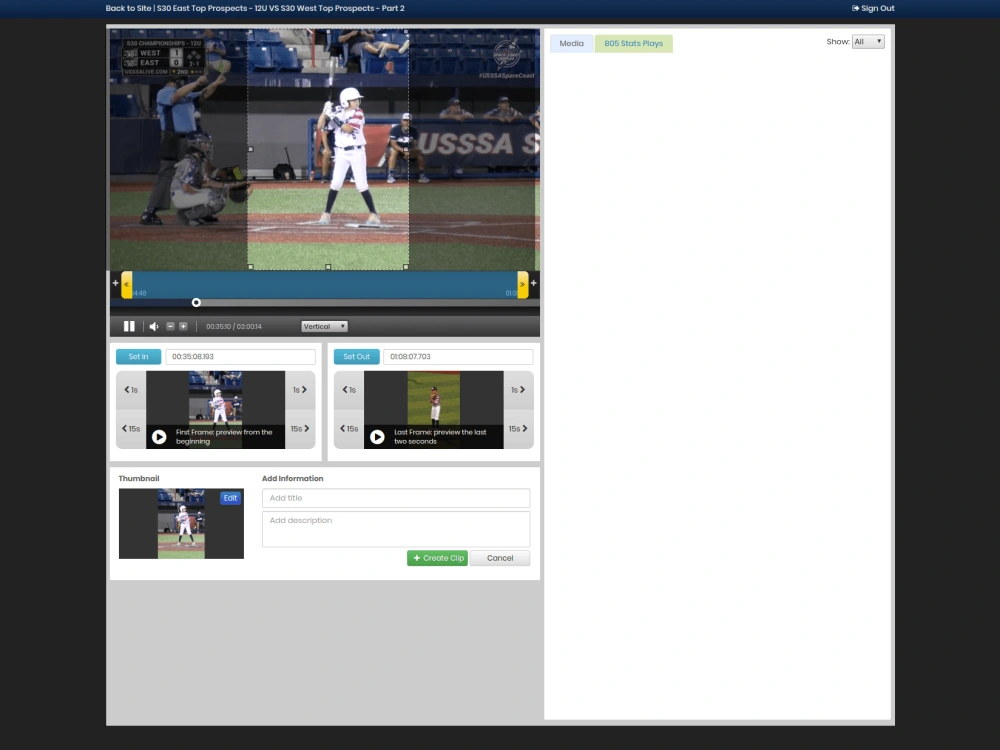The image size is (1000, 750).
Task: Click the blue clip range on timeline
Action: (325, 284)
